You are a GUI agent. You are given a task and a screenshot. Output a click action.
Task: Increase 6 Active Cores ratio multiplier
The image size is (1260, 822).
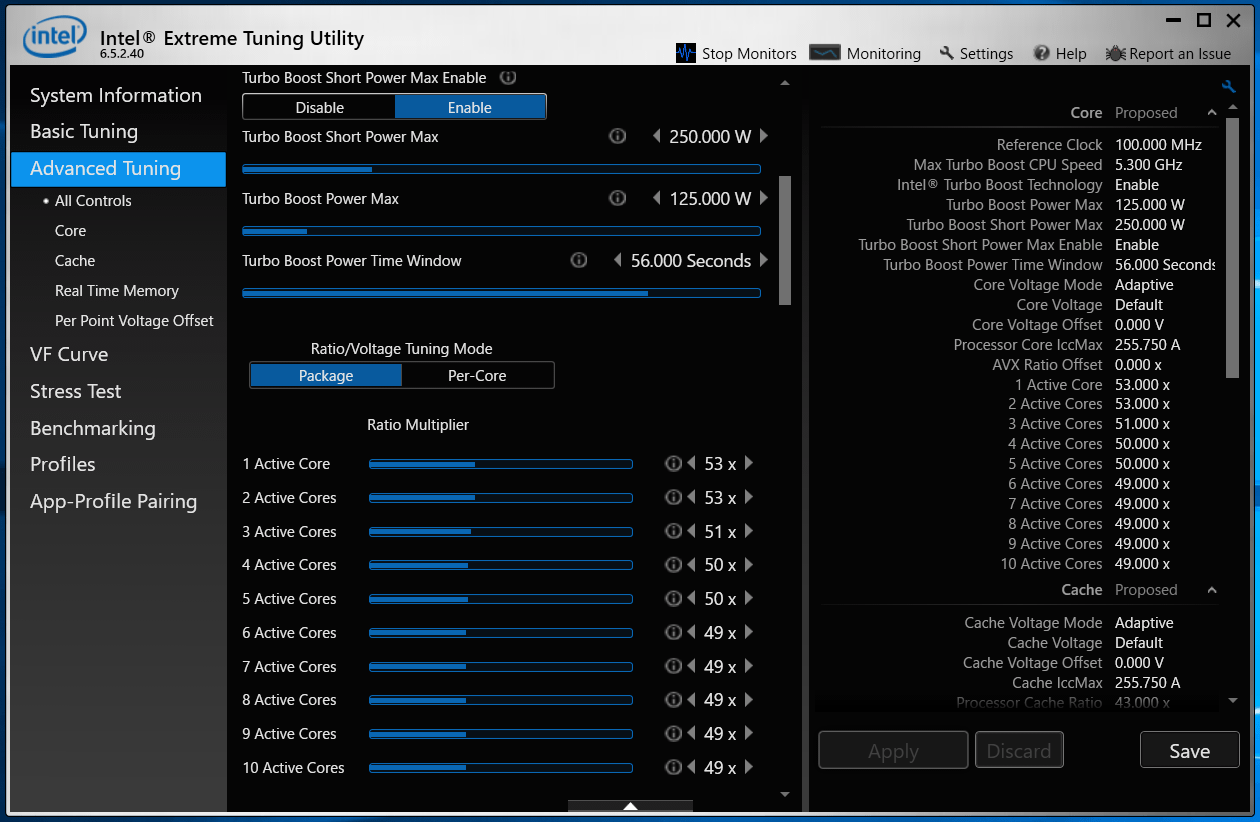click(749, 632)
